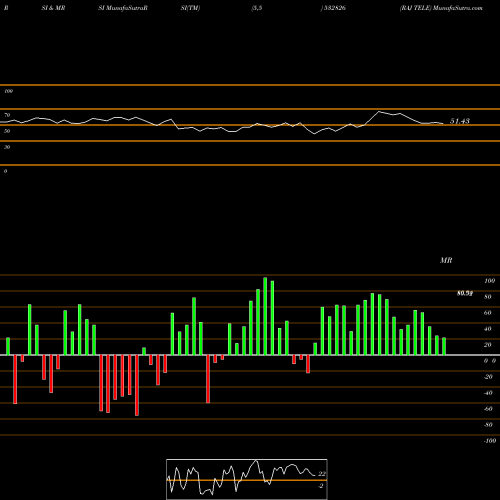Viewport: 500px width, 500px height.
Task: Click the 20 label on MR axis
Action: 487,345
